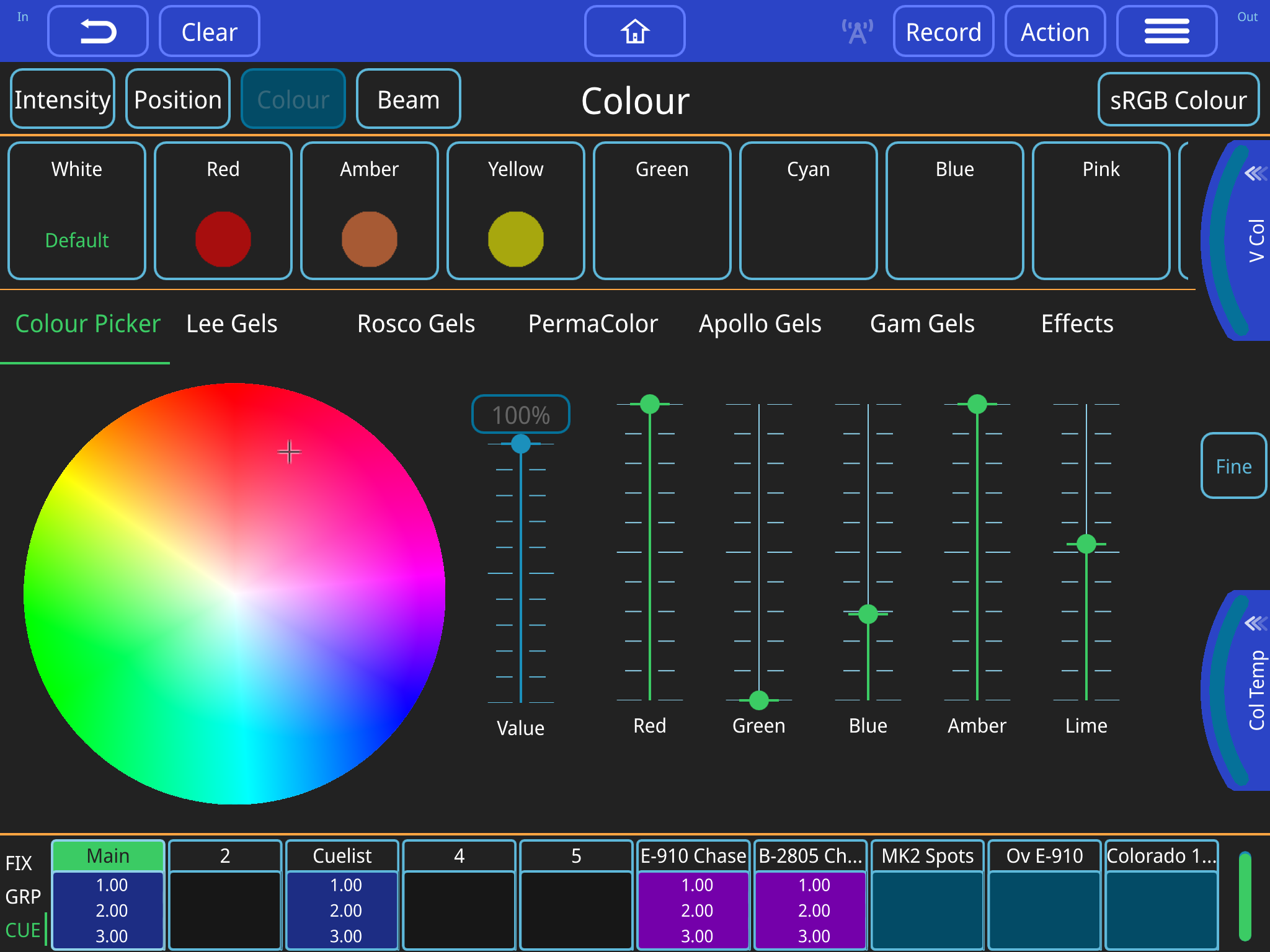Select the Red colour palette tile
1270x952 pixels.
coord(223,209)
